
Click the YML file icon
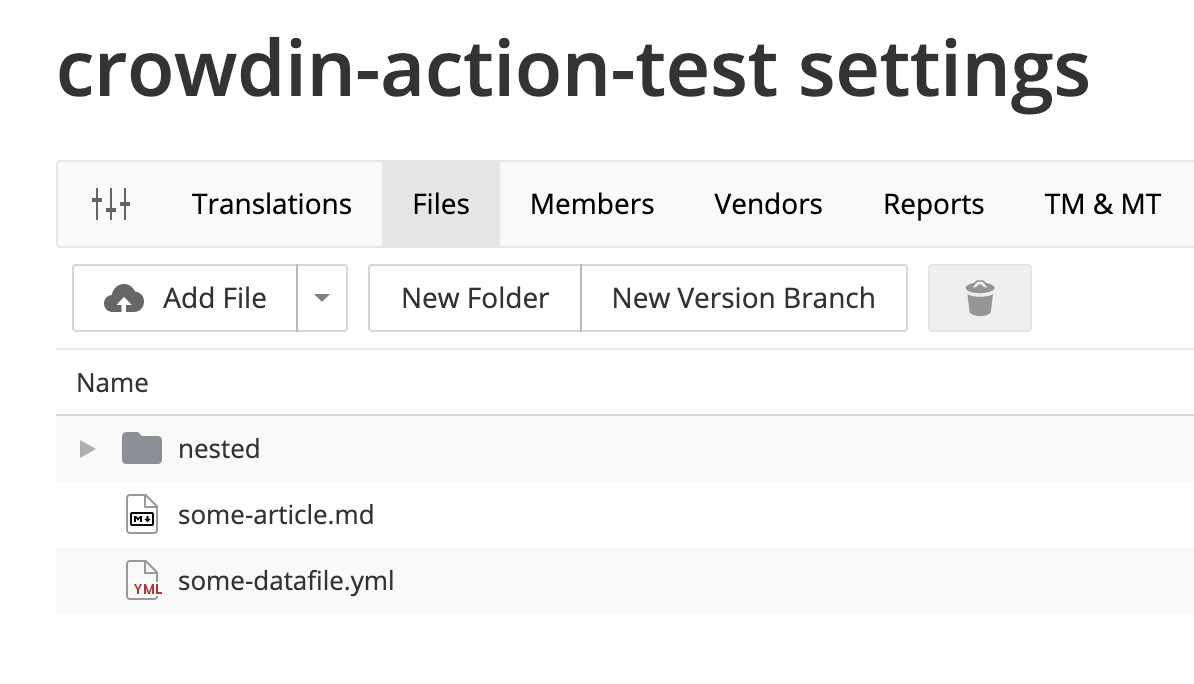click(x=142, y=581)
